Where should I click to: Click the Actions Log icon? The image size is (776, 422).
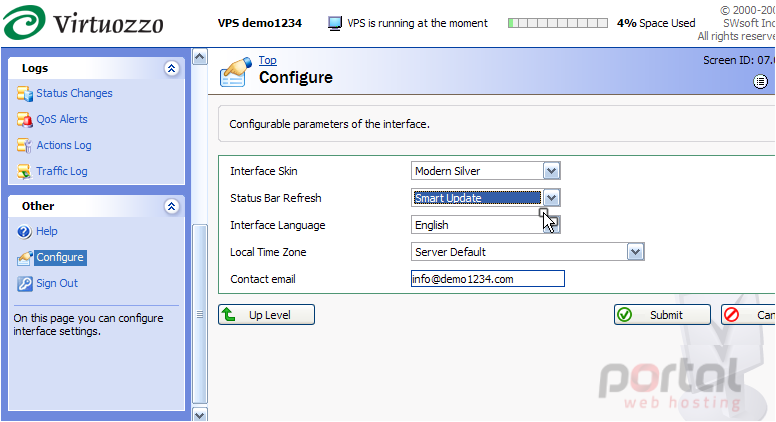pos(25,145)
